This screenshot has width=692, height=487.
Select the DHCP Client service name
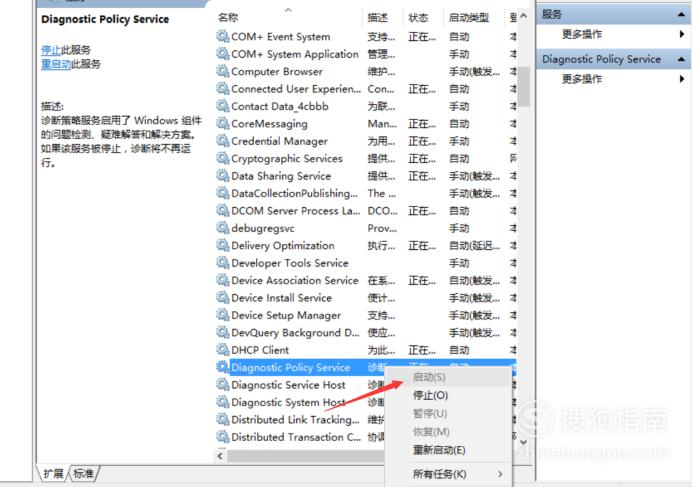(x=260, y=350)
